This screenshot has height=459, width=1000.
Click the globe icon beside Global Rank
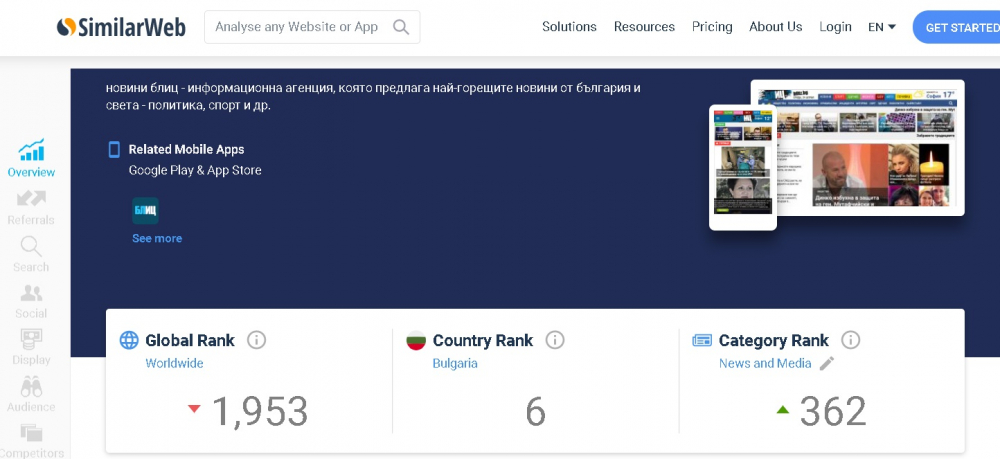point(129,340)
